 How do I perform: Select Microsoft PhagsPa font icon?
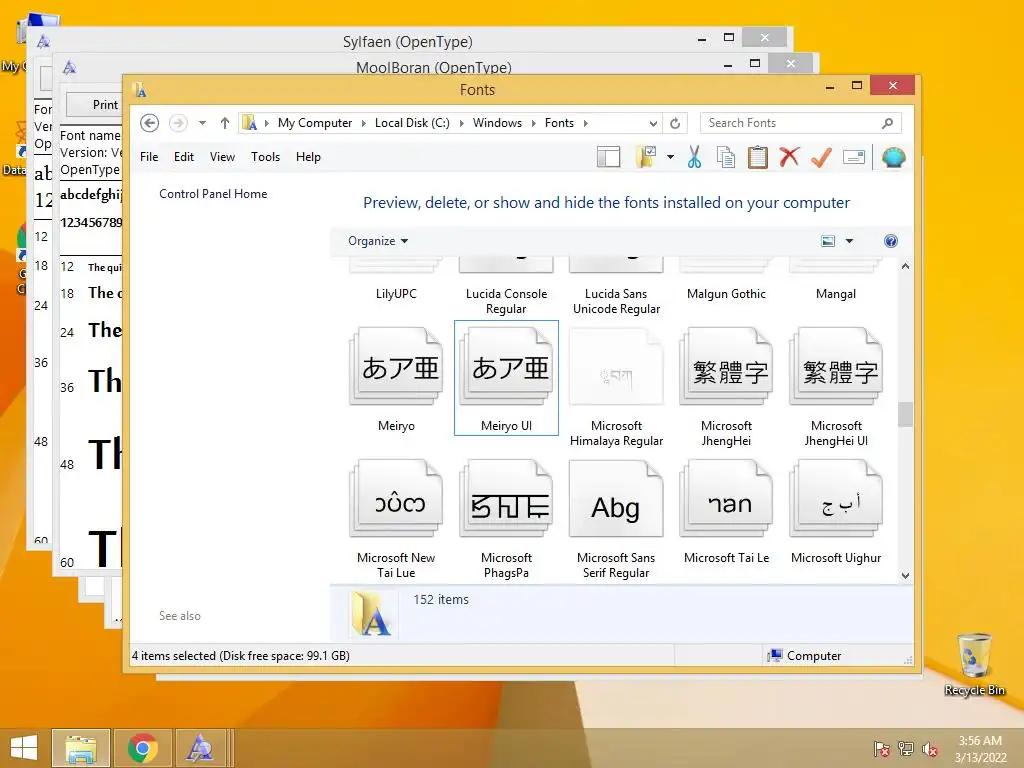(x=506, y=499)
